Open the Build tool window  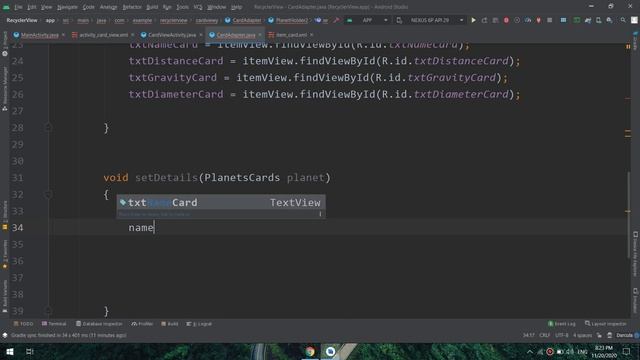point(170,324)
